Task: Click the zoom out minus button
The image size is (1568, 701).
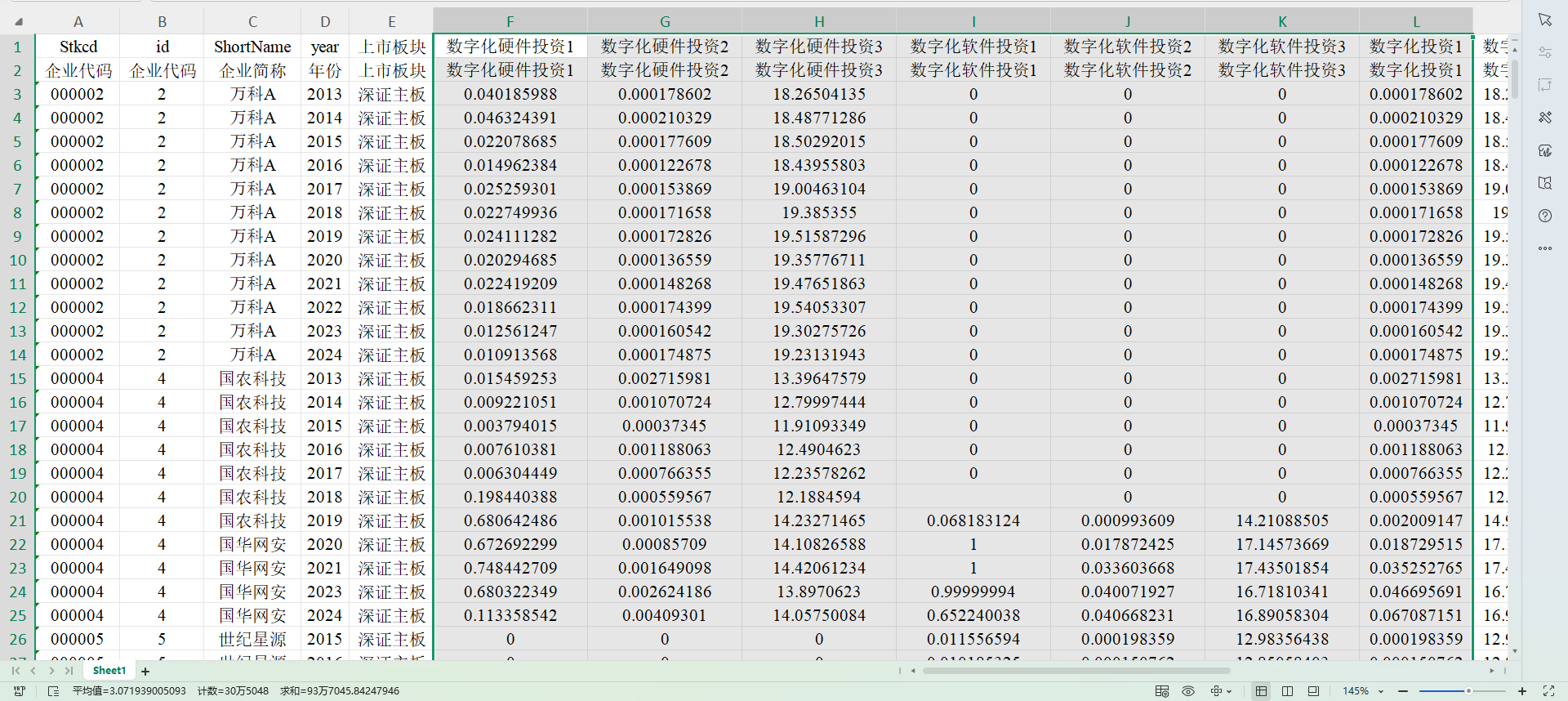Action: [1403, 691]
